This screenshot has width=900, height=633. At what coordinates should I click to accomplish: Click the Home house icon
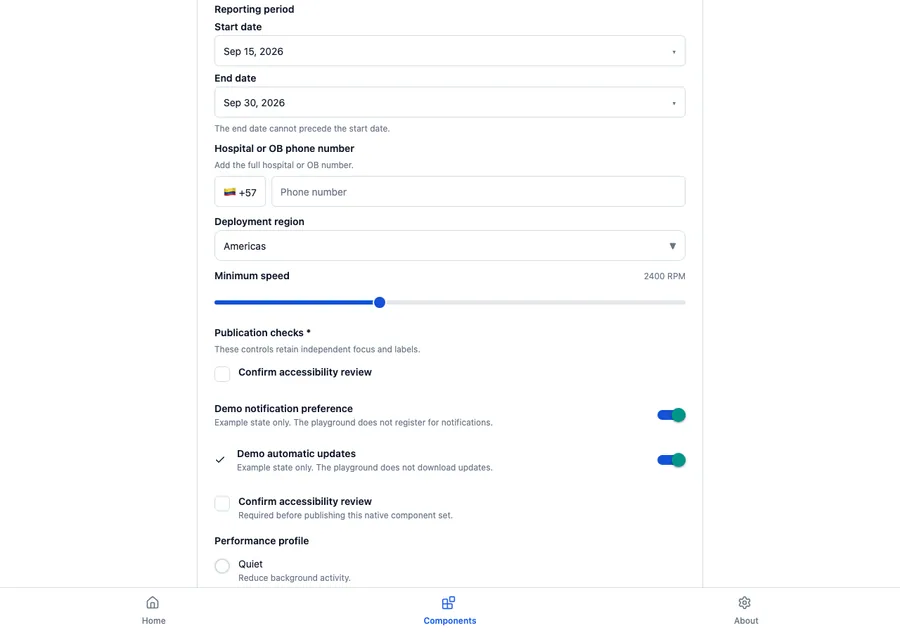[x=153, y=603]
